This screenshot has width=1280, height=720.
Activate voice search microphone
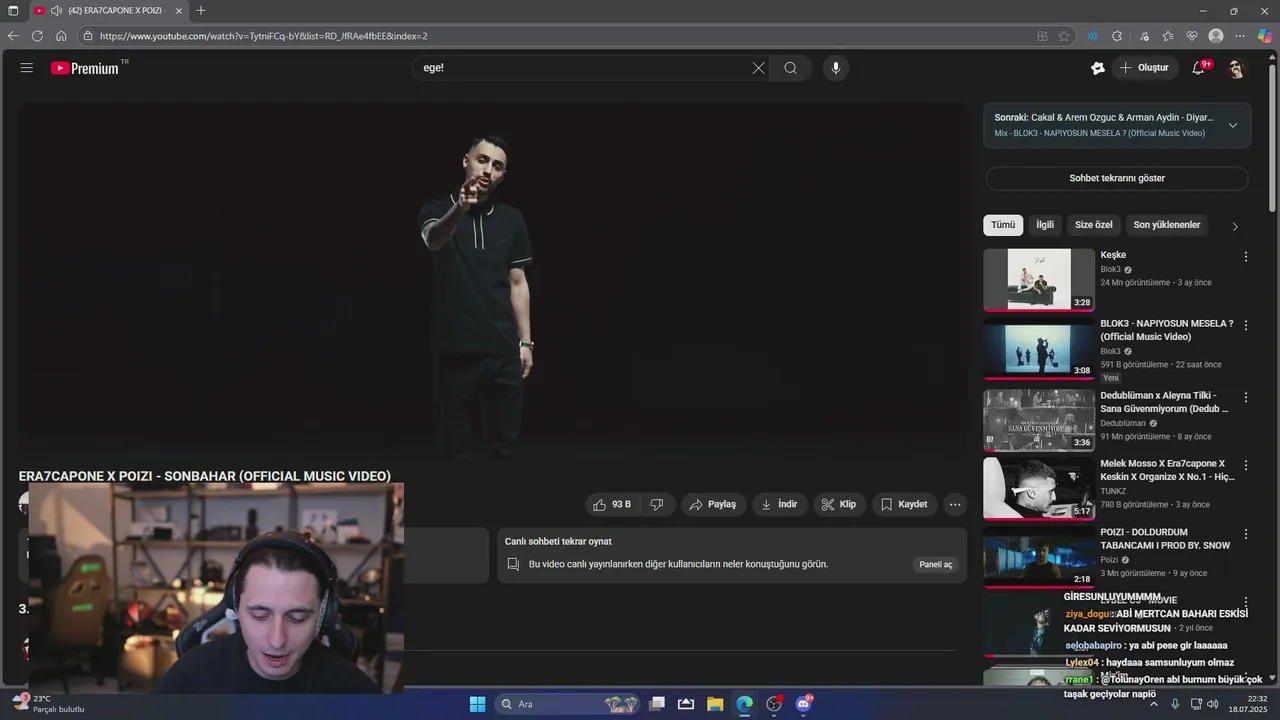point(836,68)
